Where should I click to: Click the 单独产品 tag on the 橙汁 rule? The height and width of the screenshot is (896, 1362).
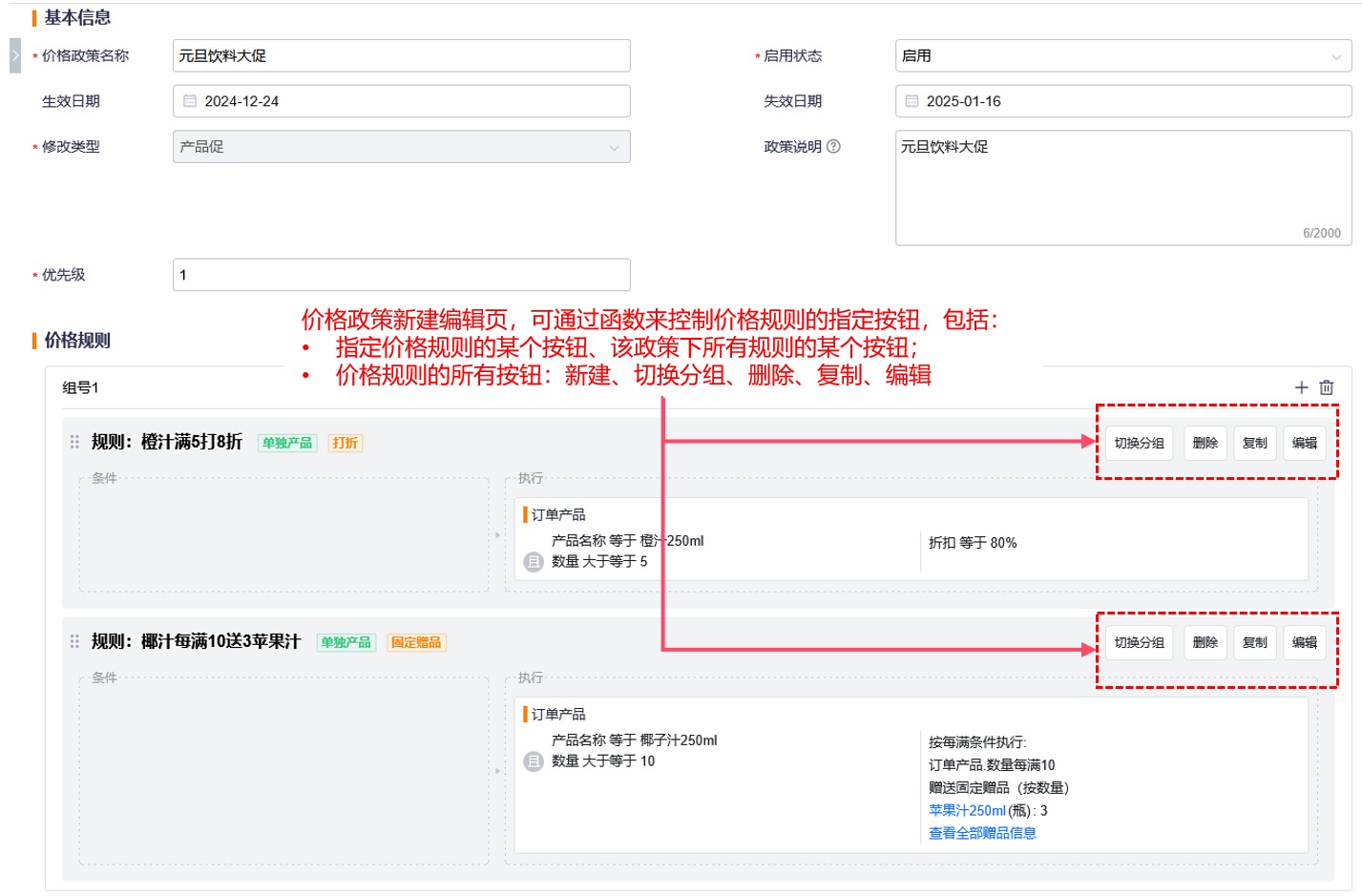[x=287, y=443]
